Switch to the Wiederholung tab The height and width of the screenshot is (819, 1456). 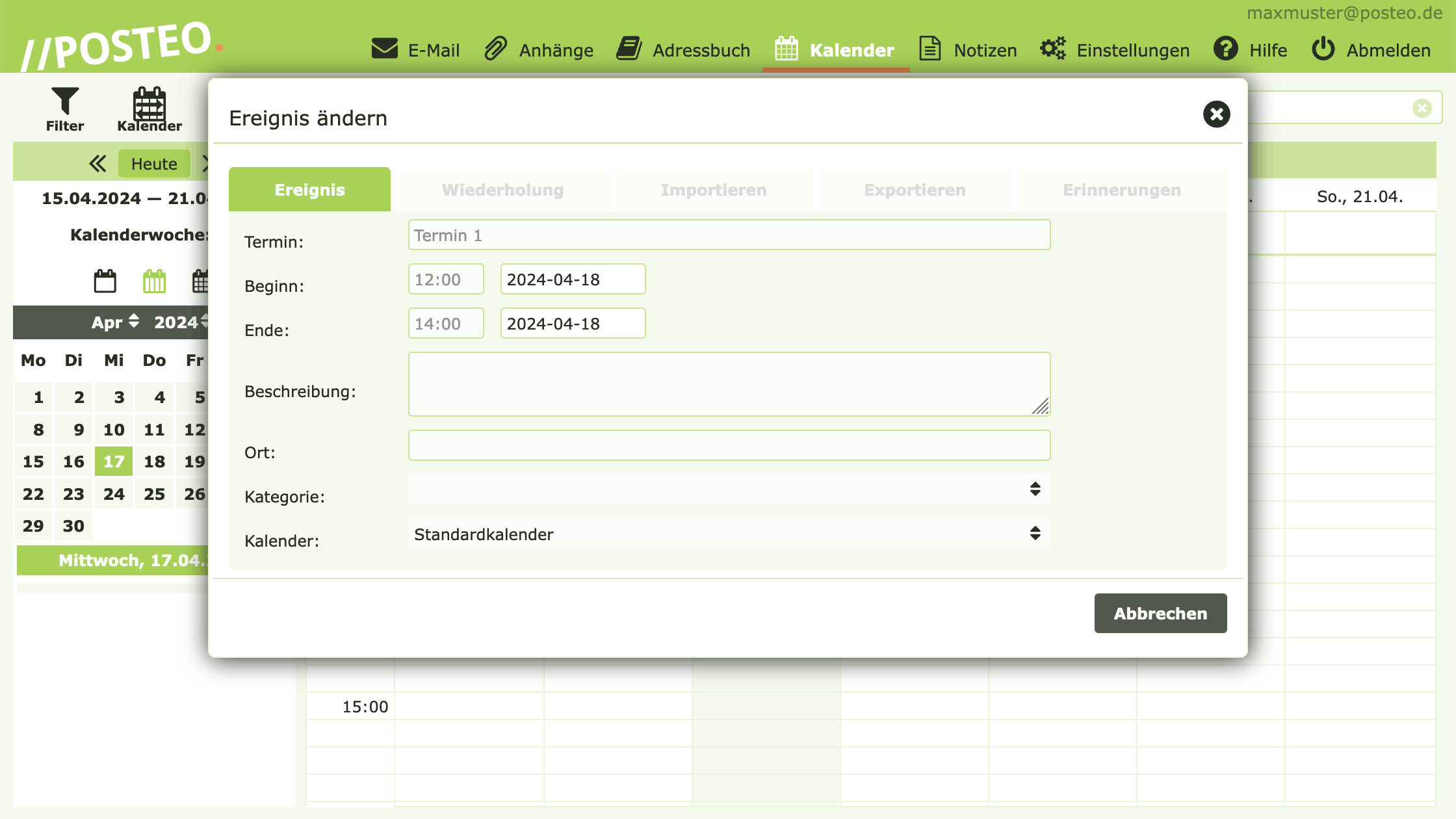tap(502, 190)
